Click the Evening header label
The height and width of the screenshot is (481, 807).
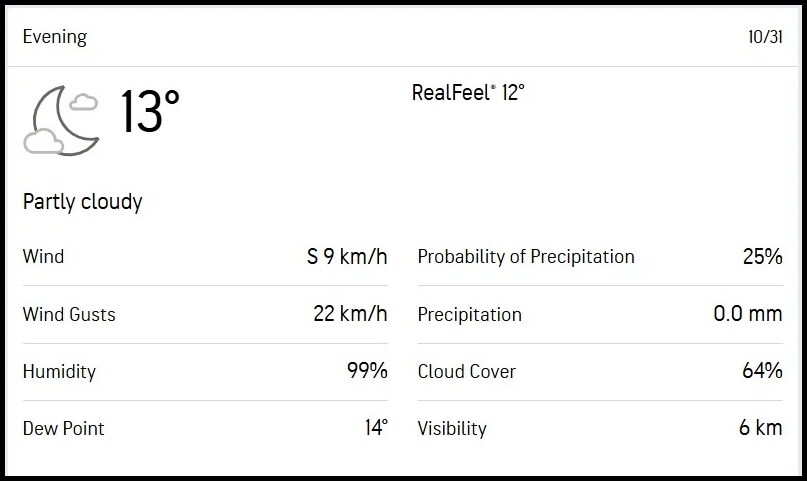[x=55, y=38]
